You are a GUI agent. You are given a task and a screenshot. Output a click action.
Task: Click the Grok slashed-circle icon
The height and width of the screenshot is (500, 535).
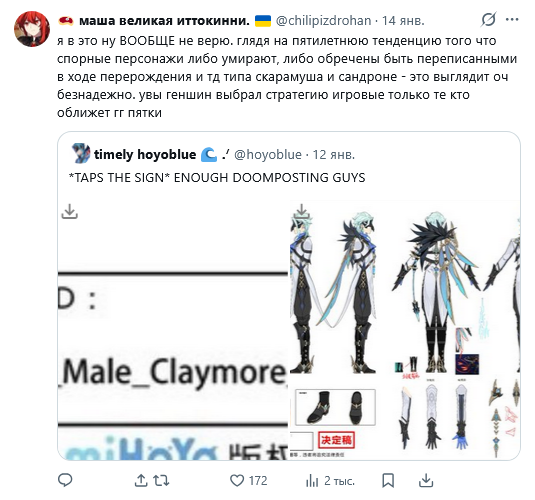click(488, 19)
